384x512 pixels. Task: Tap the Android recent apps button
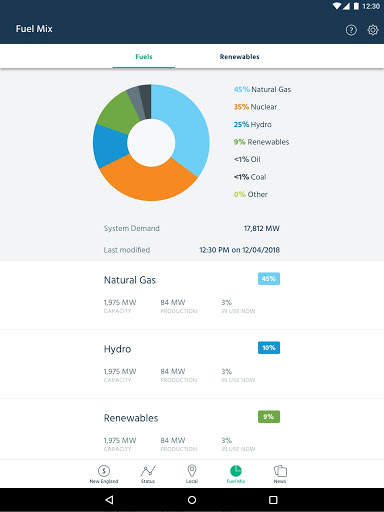point(273,500)
